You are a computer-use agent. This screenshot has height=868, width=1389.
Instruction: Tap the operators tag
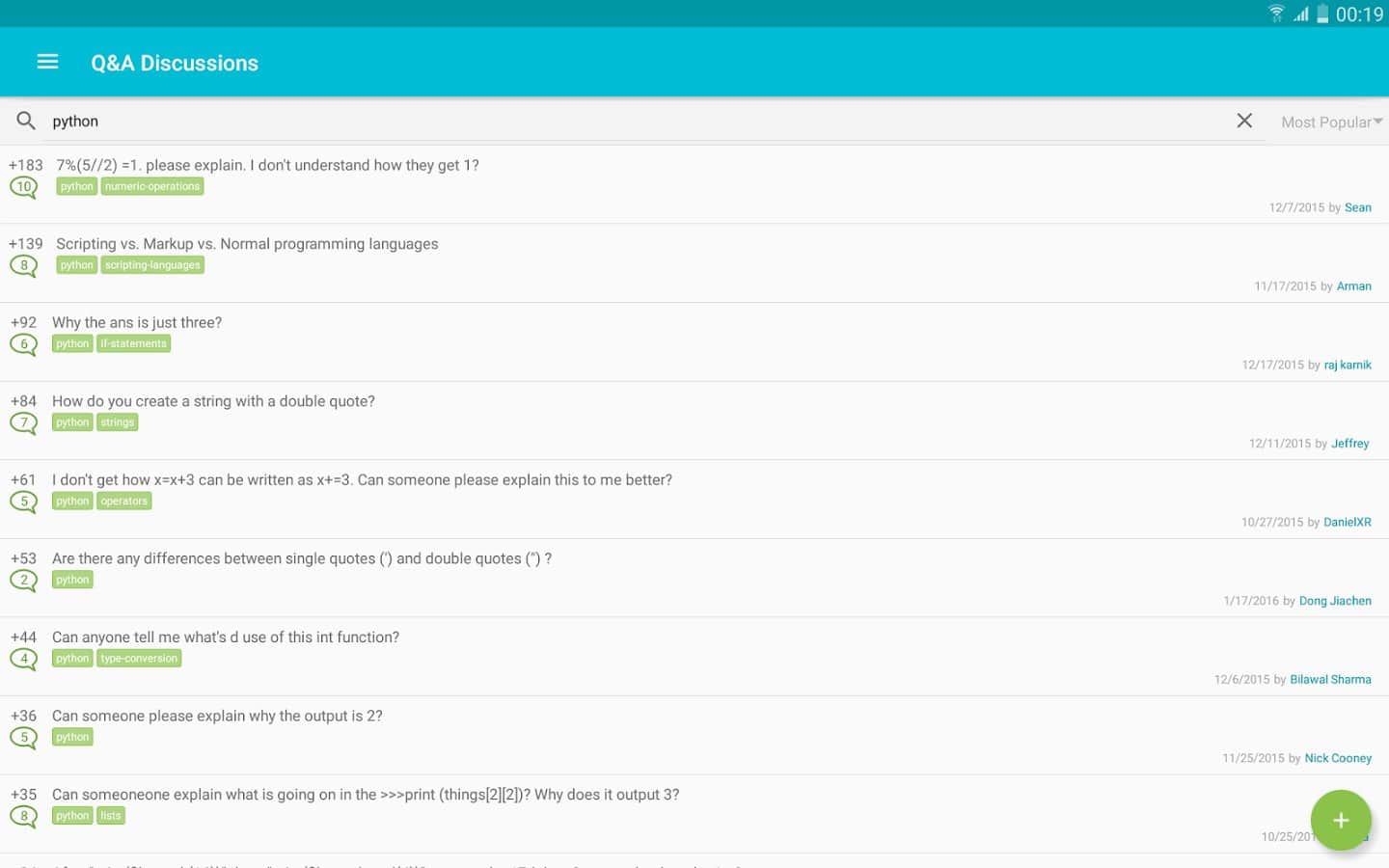tap(124, 502)
